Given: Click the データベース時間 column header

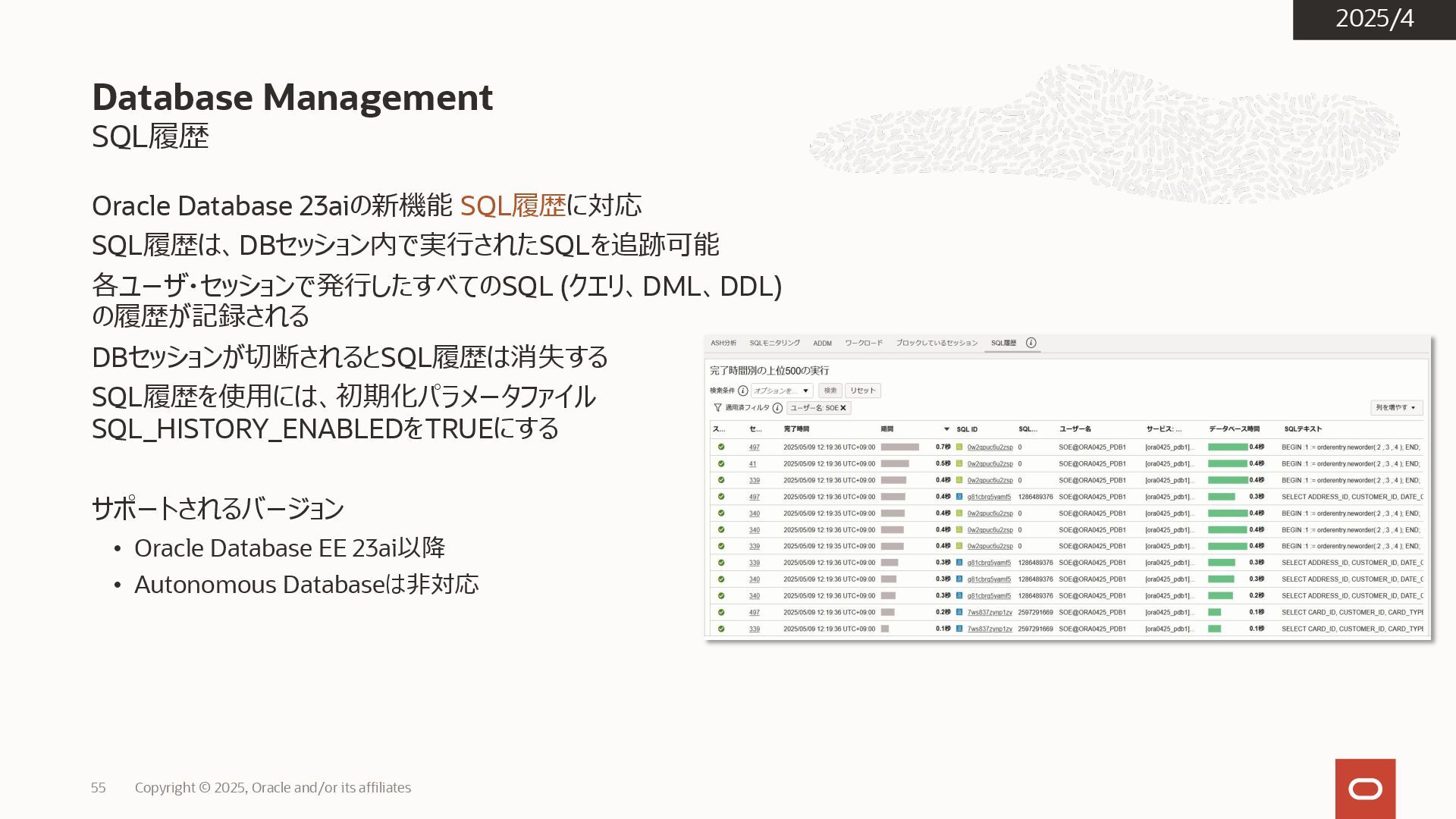Looking at the screenshot, I should (1234, 429).
